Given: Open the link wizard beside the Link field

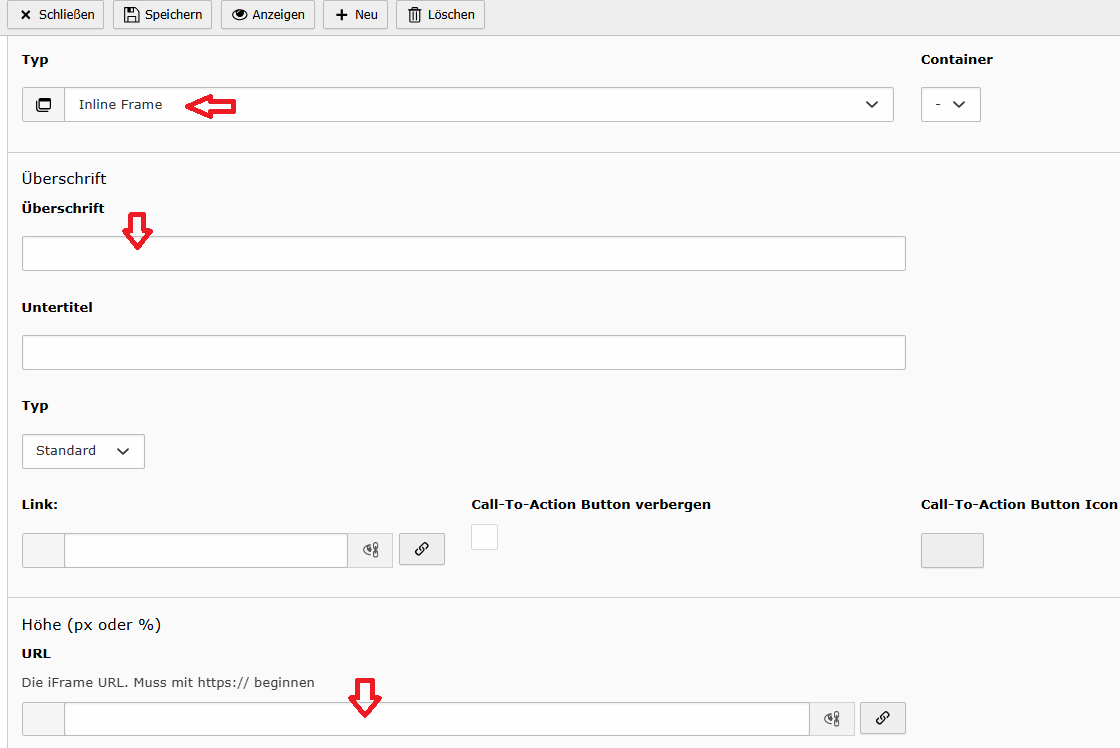Looking at the screenshot, I should tap(421, 549).
